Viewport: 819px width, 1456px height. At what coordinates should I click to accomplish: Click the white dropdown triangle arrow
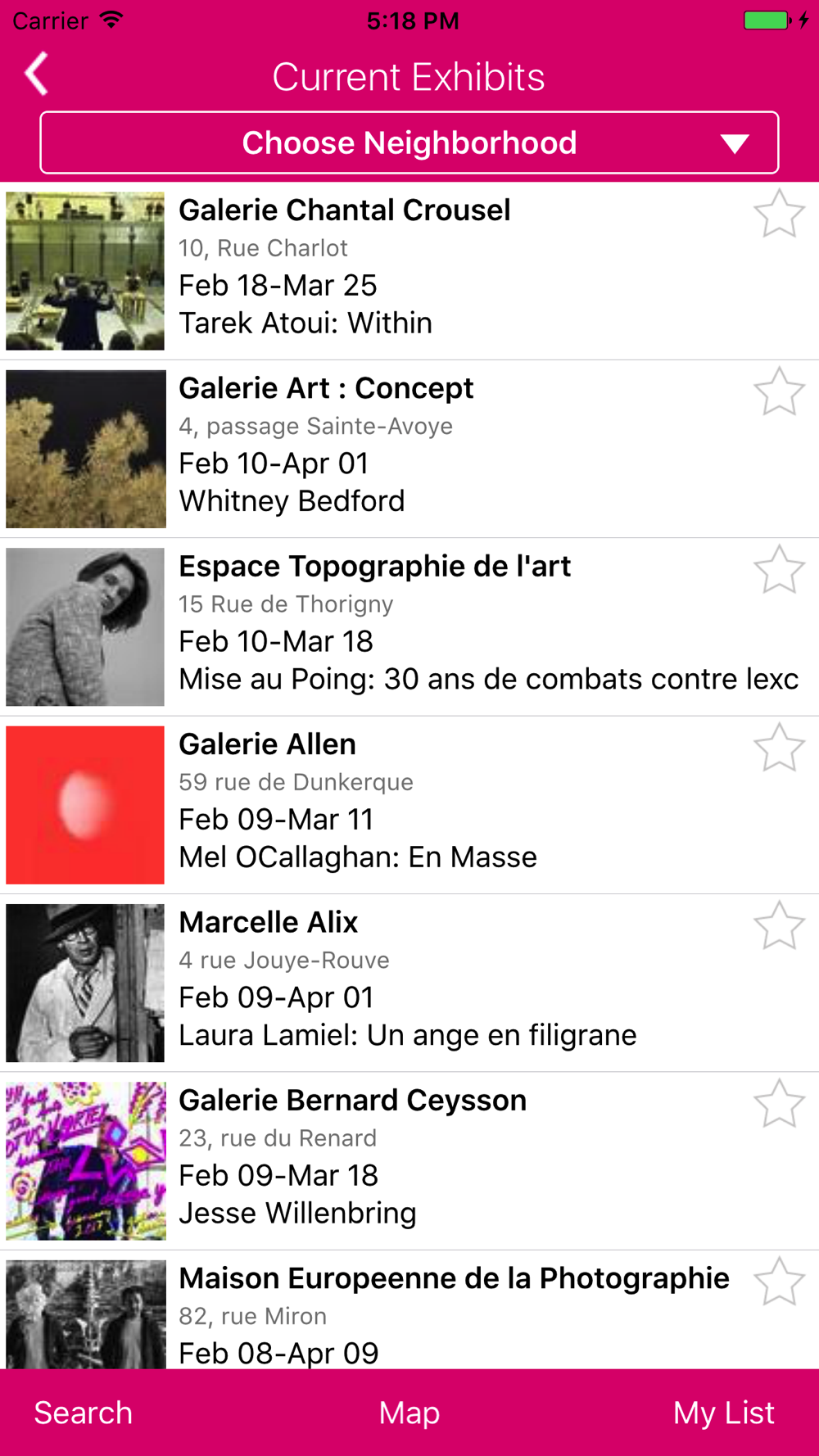735,145
